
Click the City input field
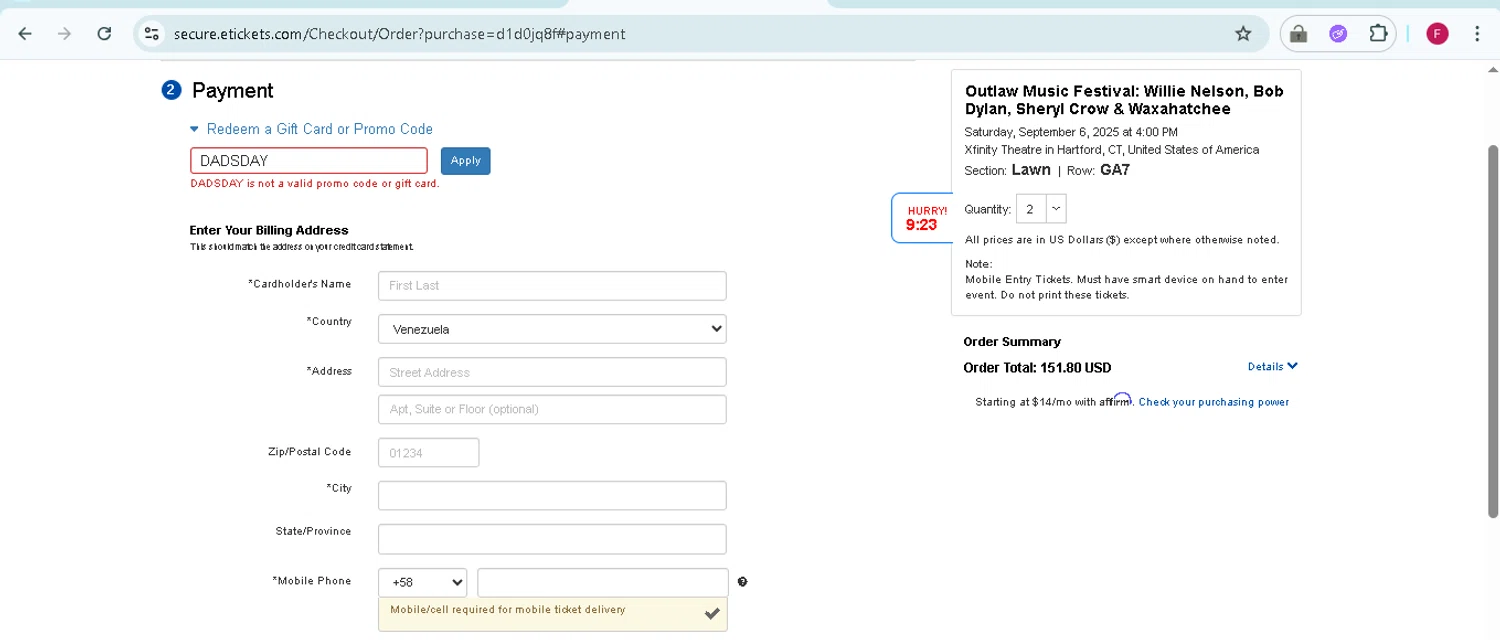(x=552, y=496)
